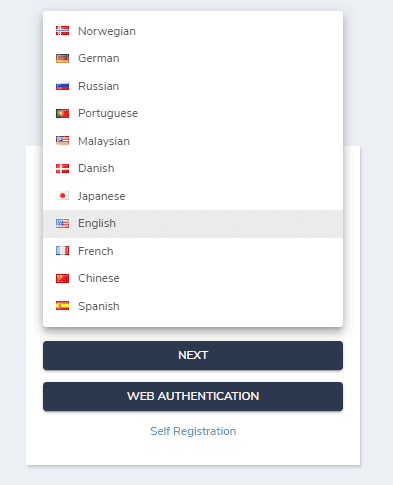This screenshot has width=393, height=485.
Task: Click the Japanese flag icon
Action: click(x=62, y=196)
